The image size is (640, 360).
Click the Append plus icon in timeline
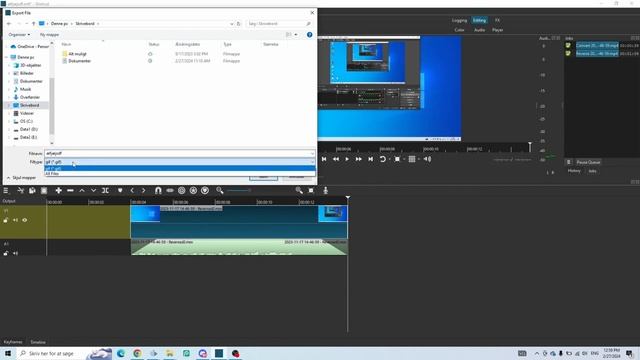click(58, 190)
